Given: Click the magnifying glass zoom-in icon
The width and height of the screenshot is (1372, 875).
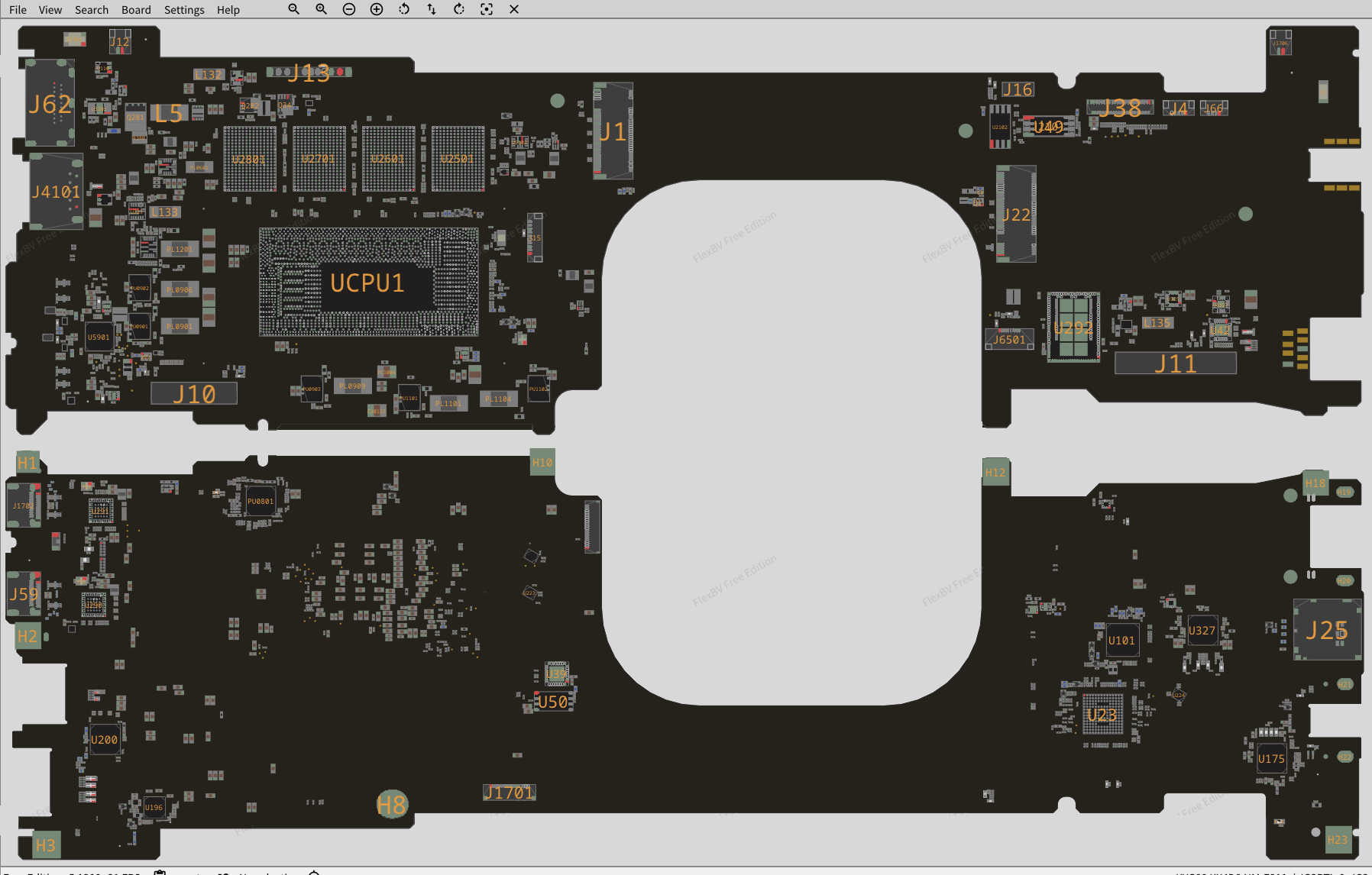Looking at the screenshot, I should pyautogui.click(x=321, y=9).
